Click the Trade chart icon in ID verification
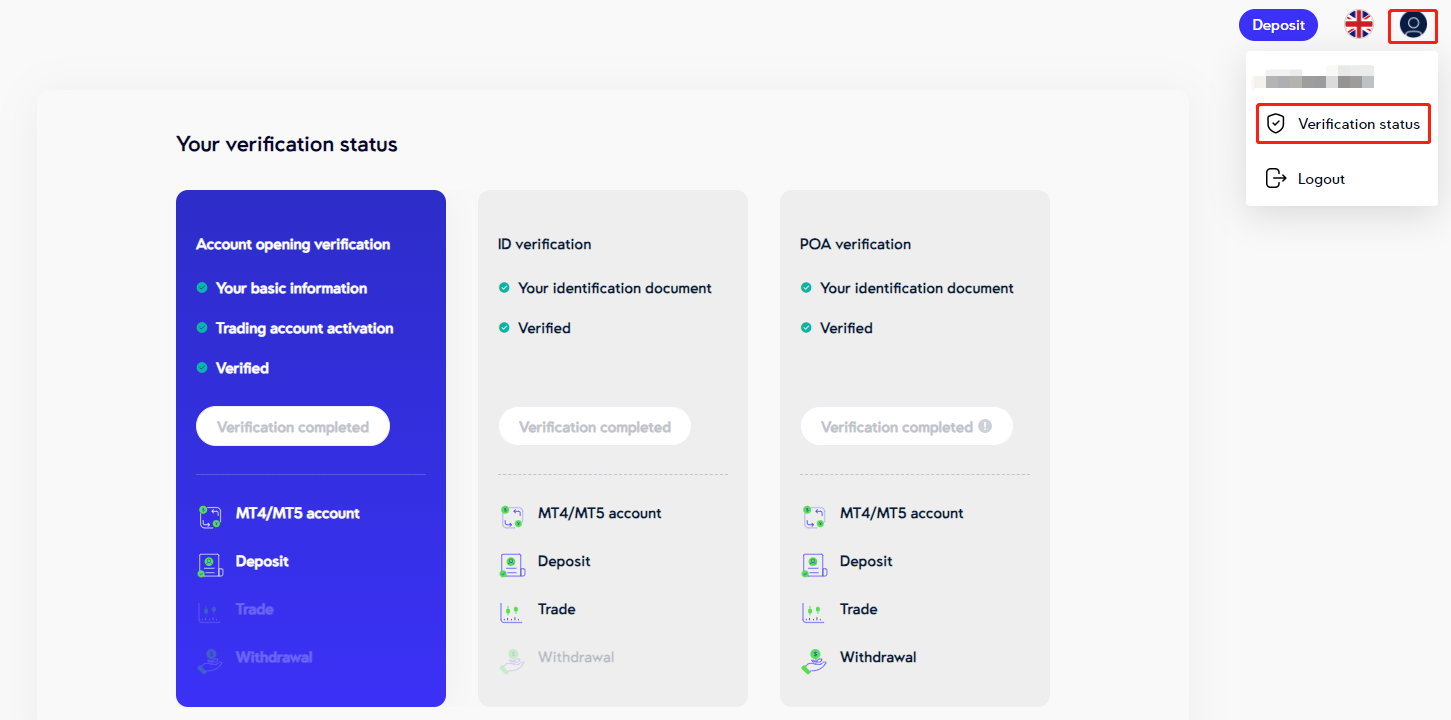Viewport: 1451px width, 720px height. (511, 613)
